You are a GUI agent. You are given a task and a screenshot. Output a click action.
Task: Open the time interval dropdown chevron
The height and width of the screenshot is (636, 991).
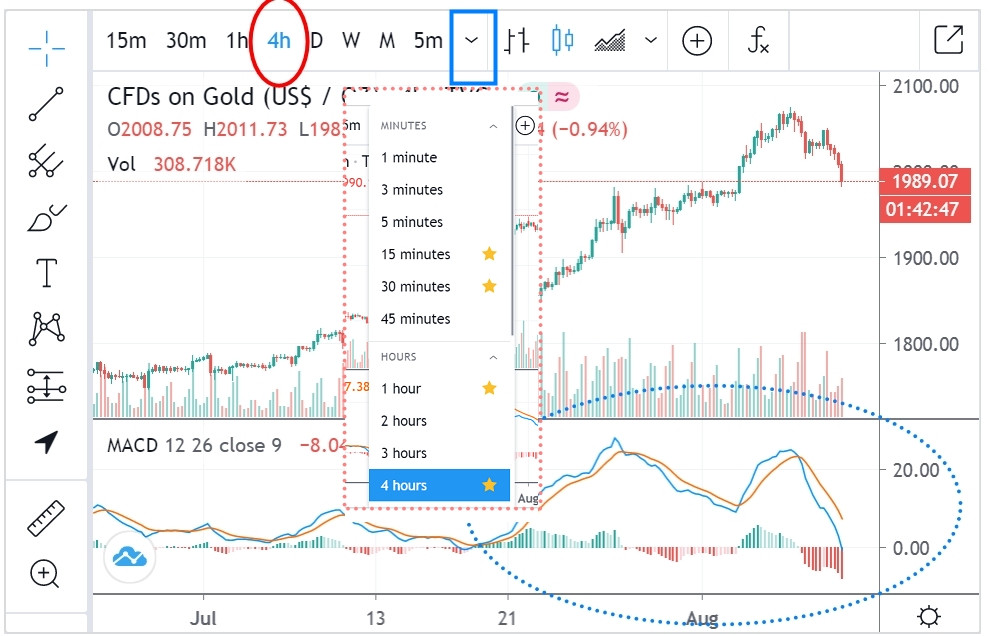(472, 41)
